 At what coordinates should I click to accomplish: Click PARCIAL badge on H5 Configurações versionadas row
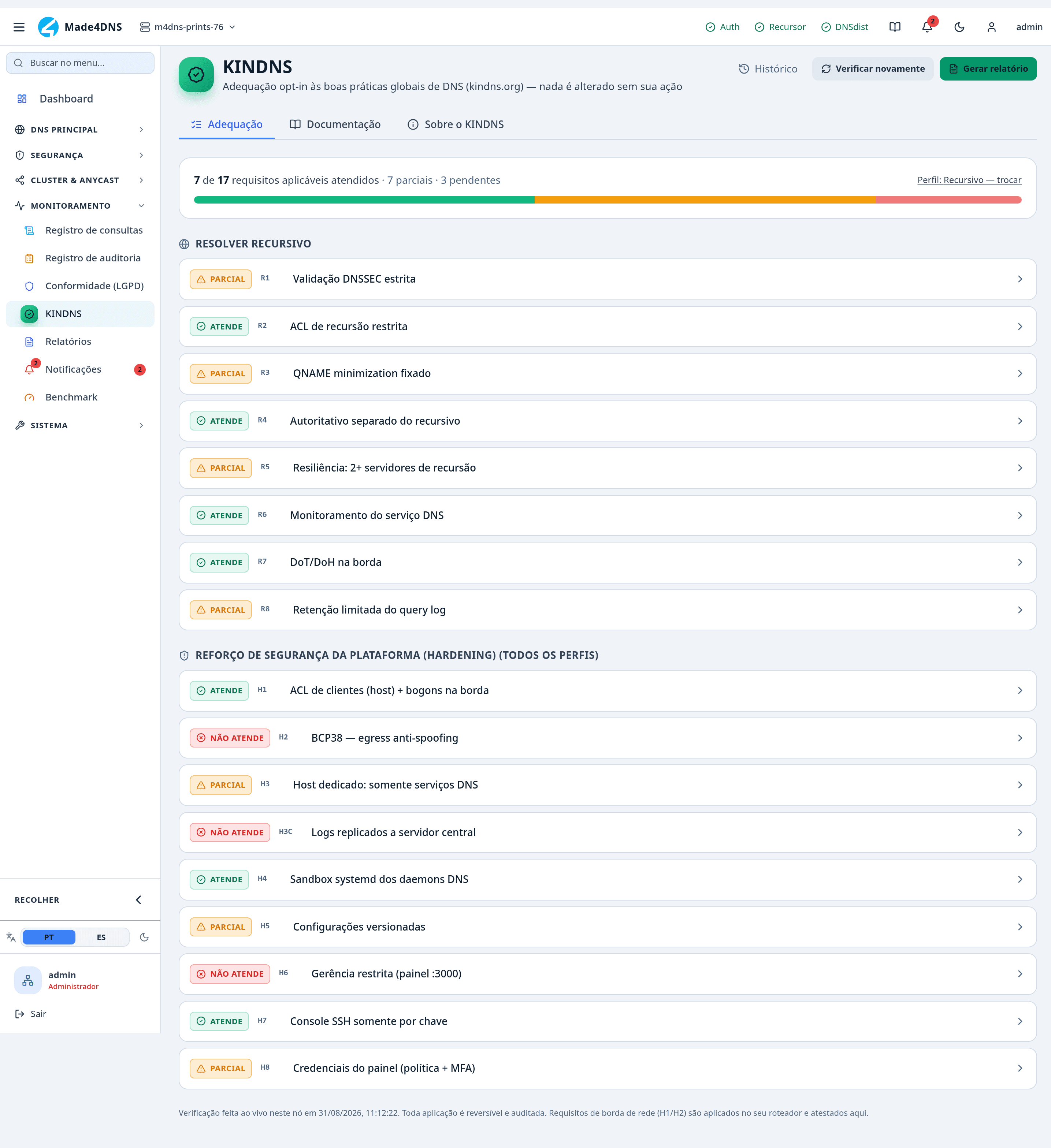[x=220, y=927]
